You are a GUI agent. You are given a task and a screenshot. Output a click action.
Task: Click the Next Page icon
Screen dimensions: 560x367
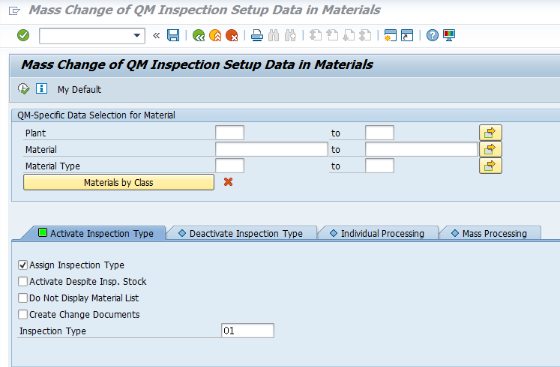click(349, 35)
